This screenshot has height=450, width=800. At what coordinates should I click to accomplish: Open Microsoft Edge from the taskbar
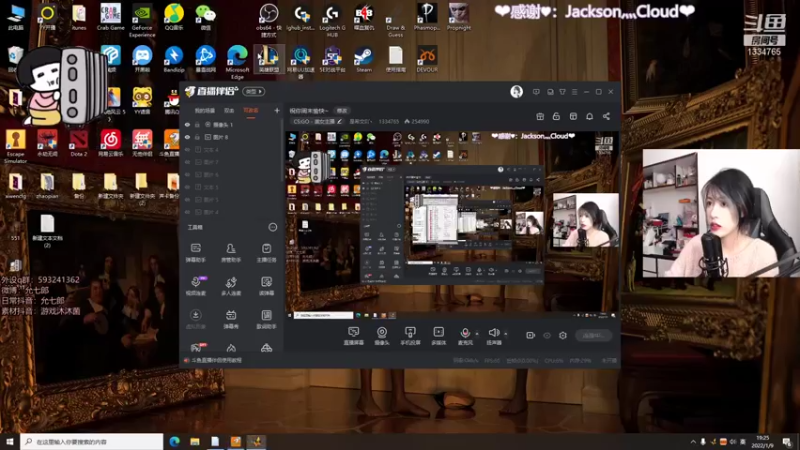point(174,441)
